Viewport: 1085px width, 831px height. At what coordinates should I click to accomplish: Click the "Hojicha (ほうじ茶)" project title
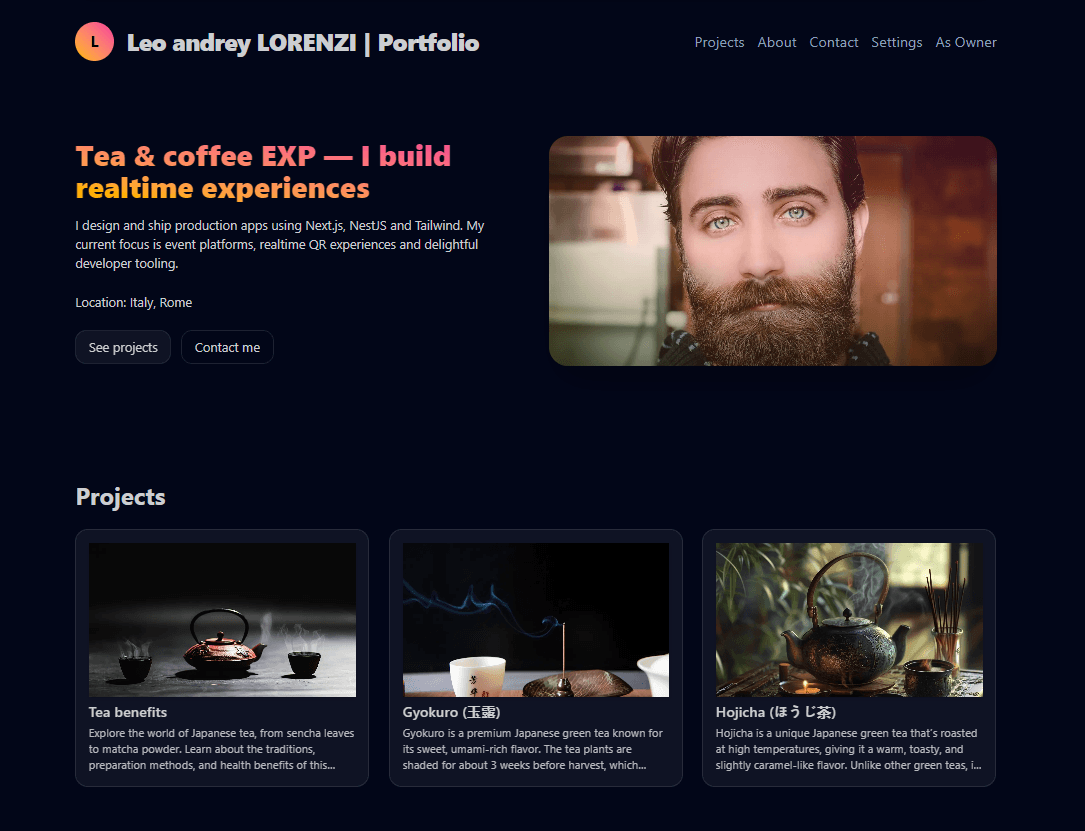[775, 712]
